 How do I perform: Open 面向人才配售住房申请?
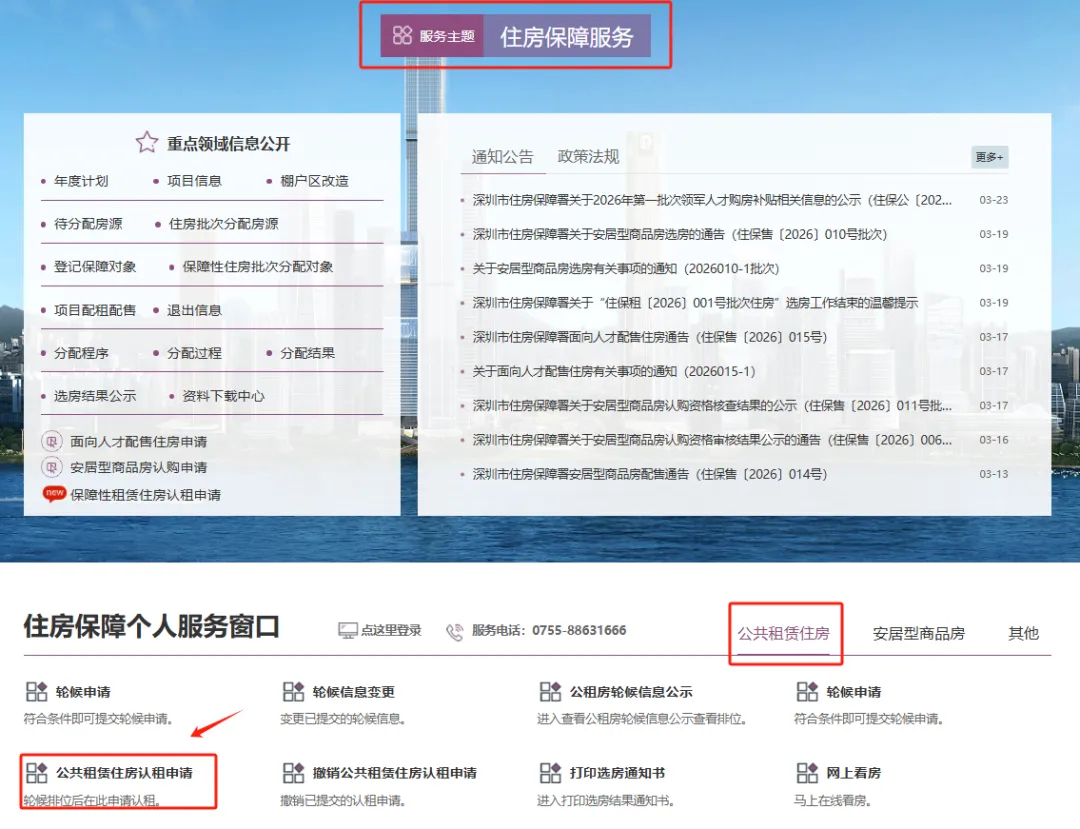(138, 441)
